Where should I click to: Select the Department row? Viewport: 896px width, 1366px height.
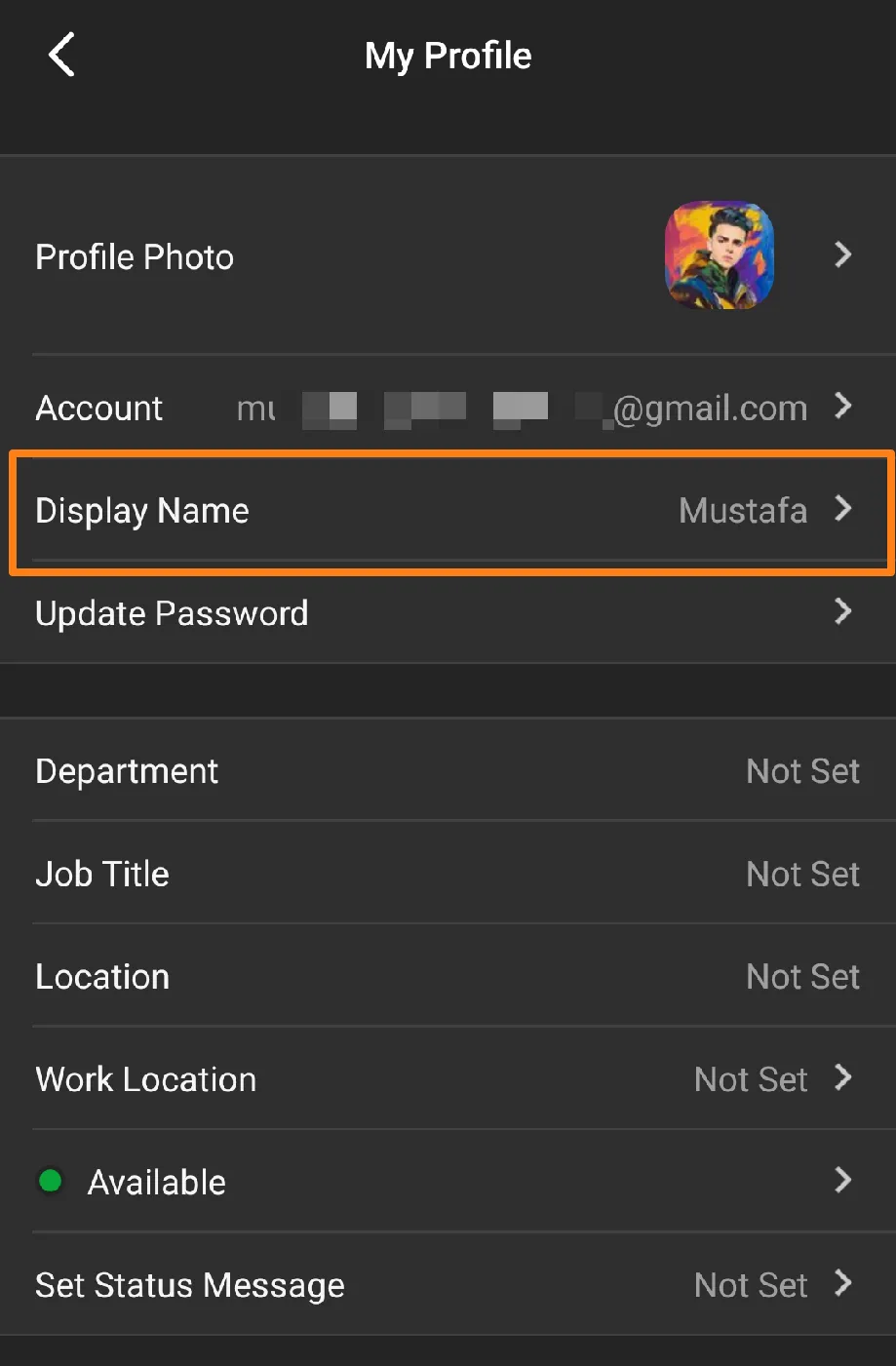tap(448, 770)
